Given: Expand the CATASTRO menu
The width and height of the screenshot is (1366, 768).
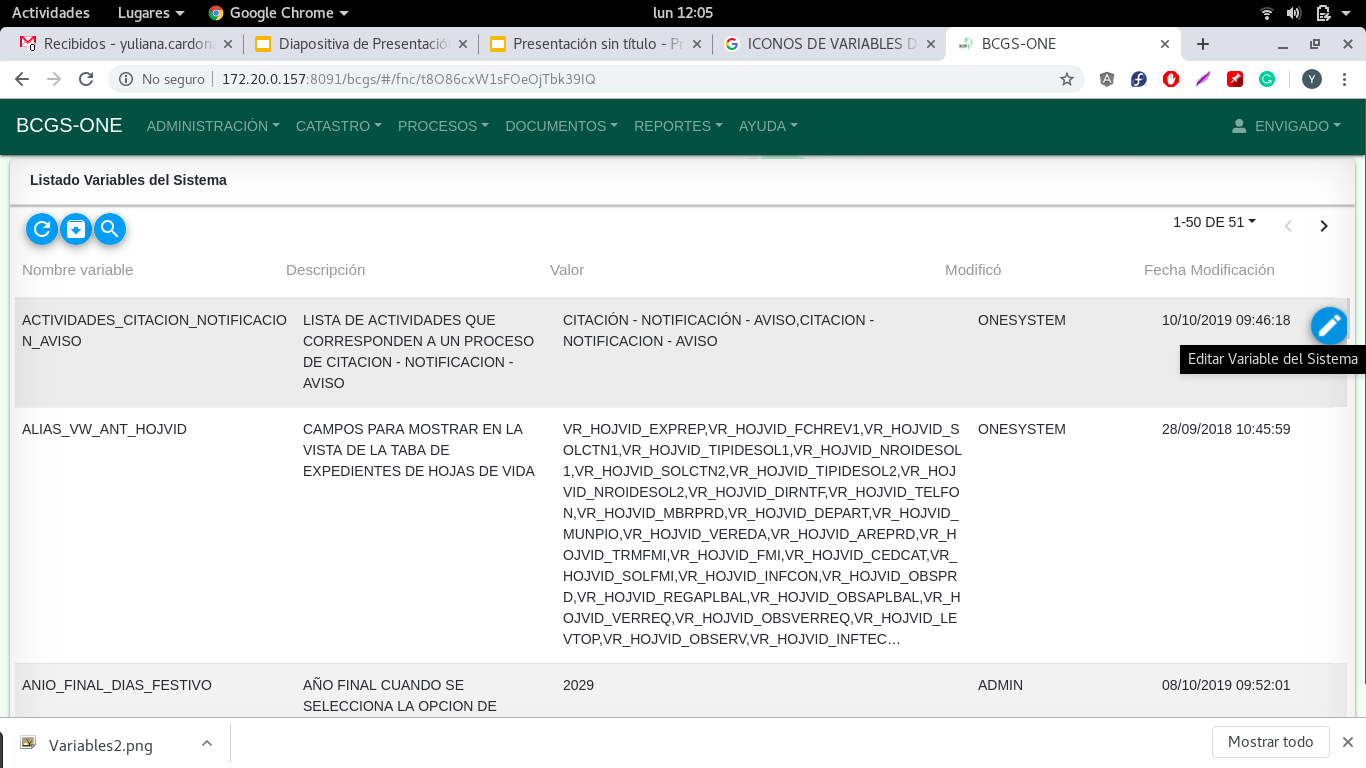Looking at the screenshot, I should [x=338, y=126].
